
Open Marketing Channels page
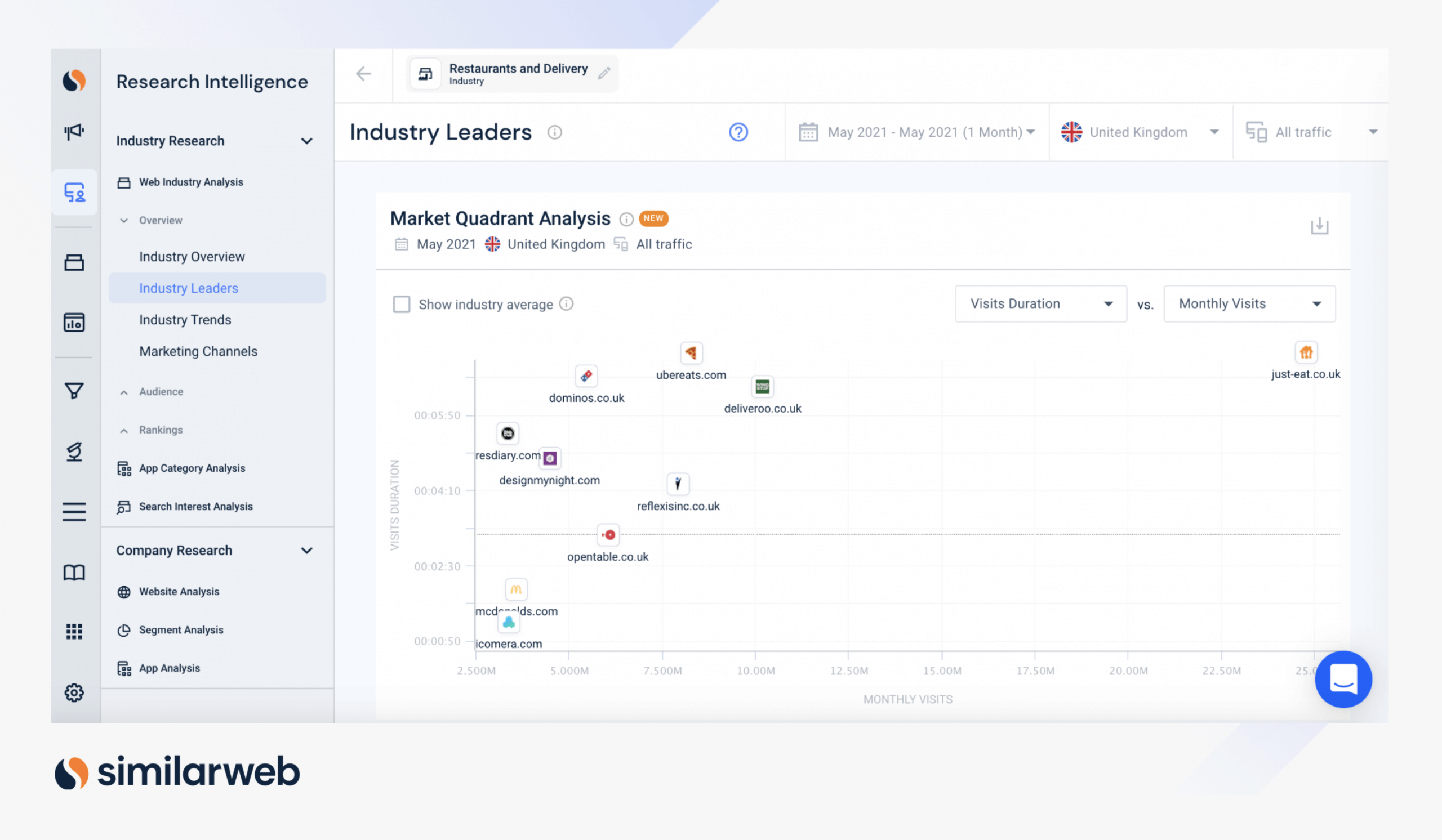[198, 351]
